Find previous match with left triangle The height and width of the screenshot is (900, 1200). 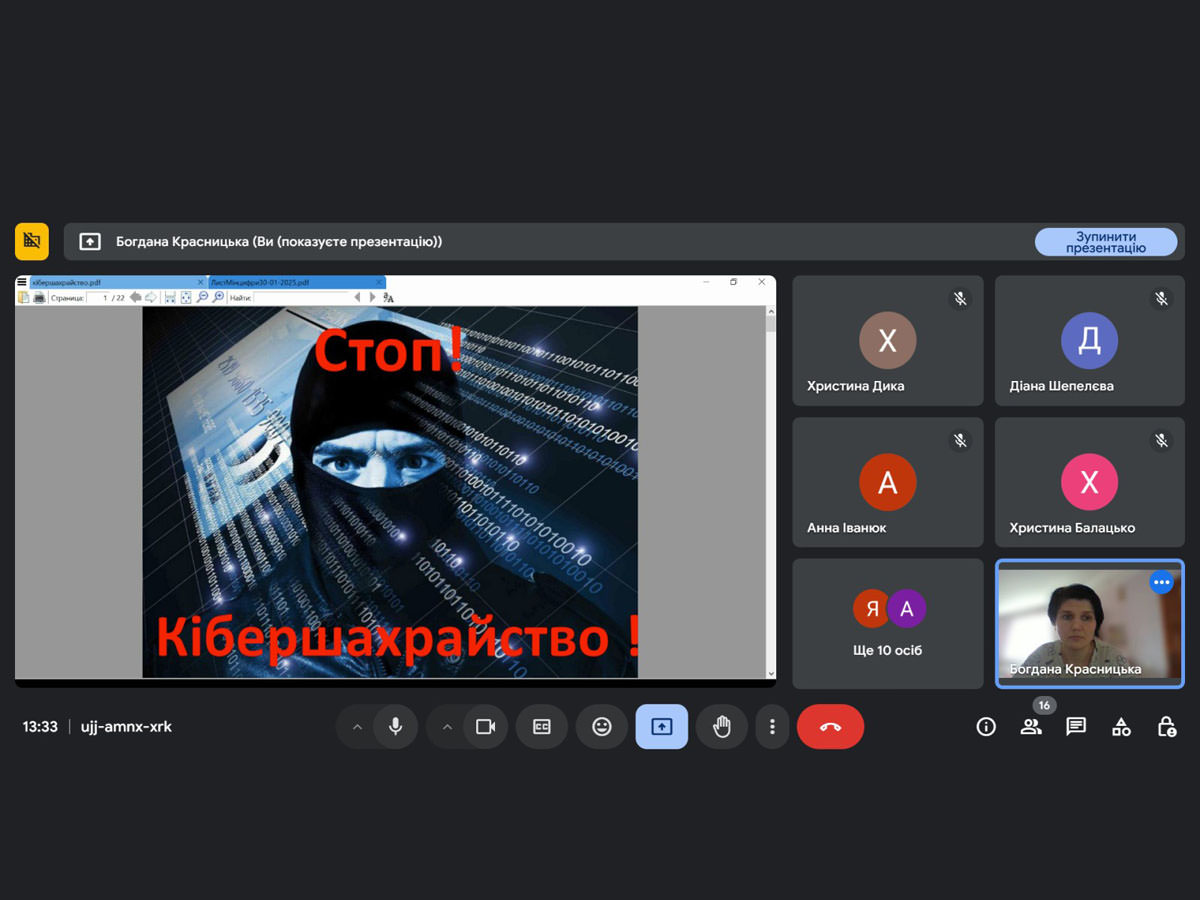(x=357, y=297)
